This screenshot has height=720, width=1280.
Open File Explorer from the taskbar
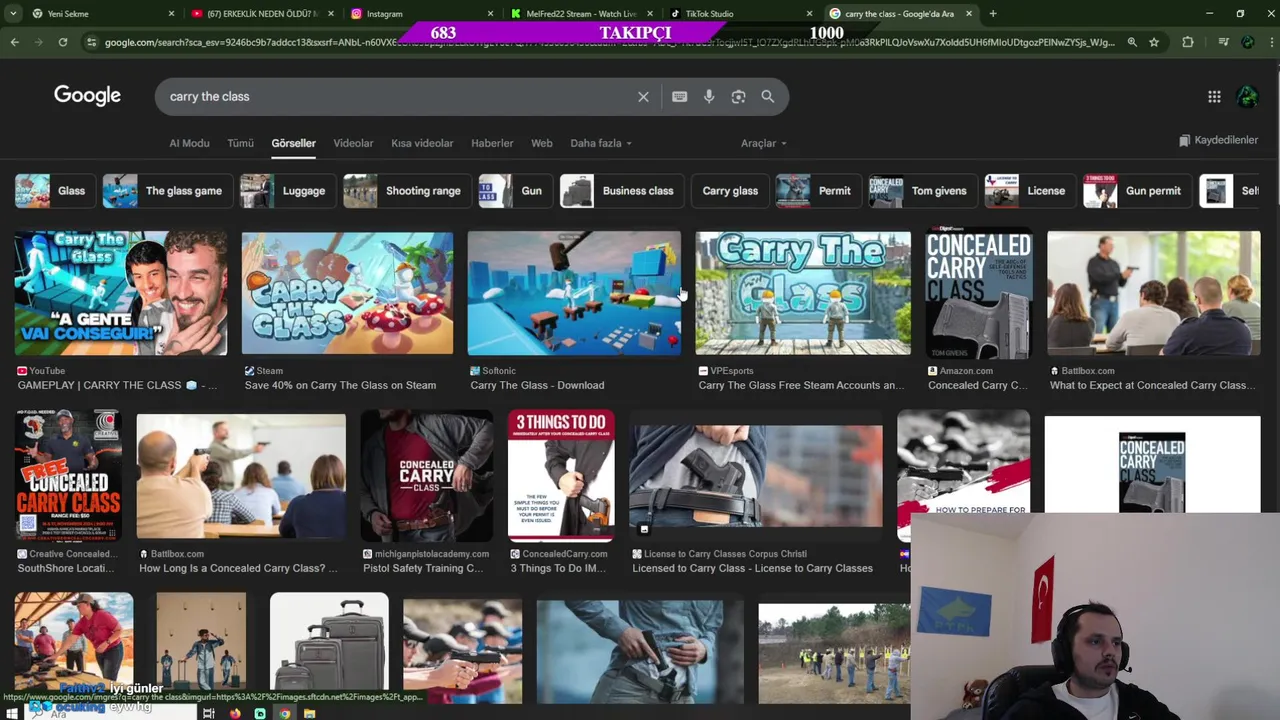tap(310, 713)
